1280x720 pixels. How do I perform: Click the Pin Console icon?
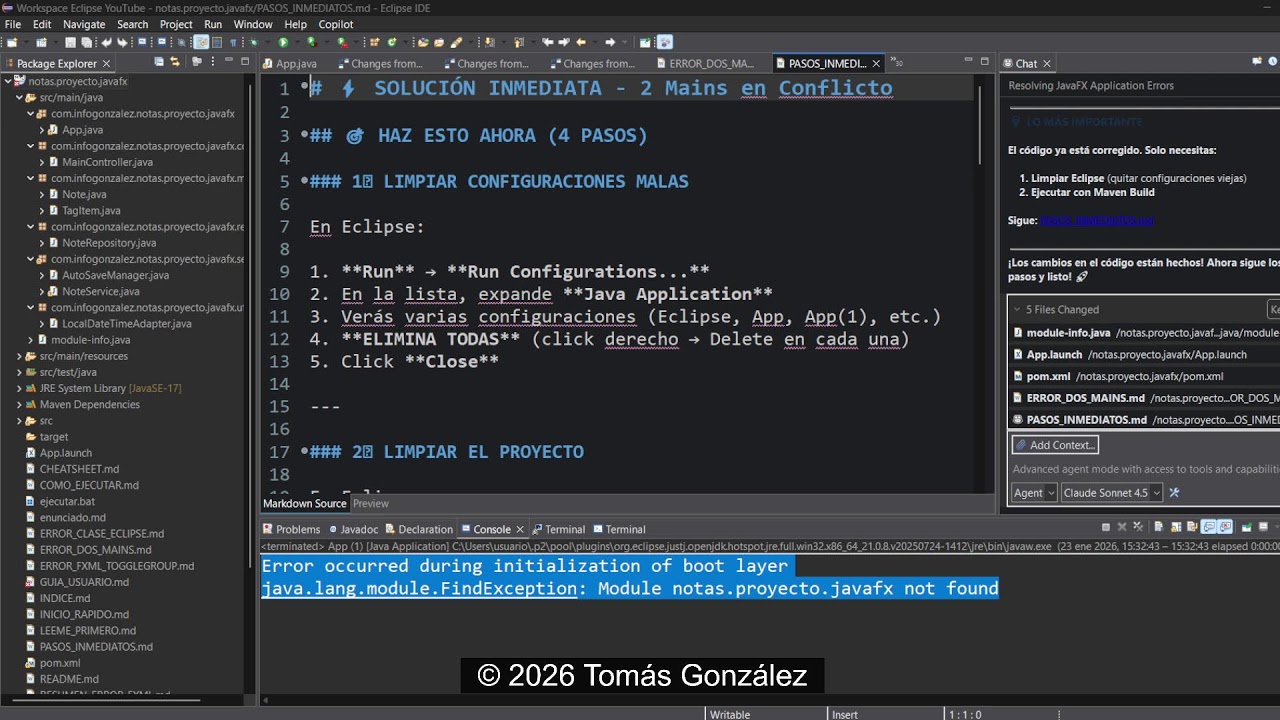[1247, 527]
